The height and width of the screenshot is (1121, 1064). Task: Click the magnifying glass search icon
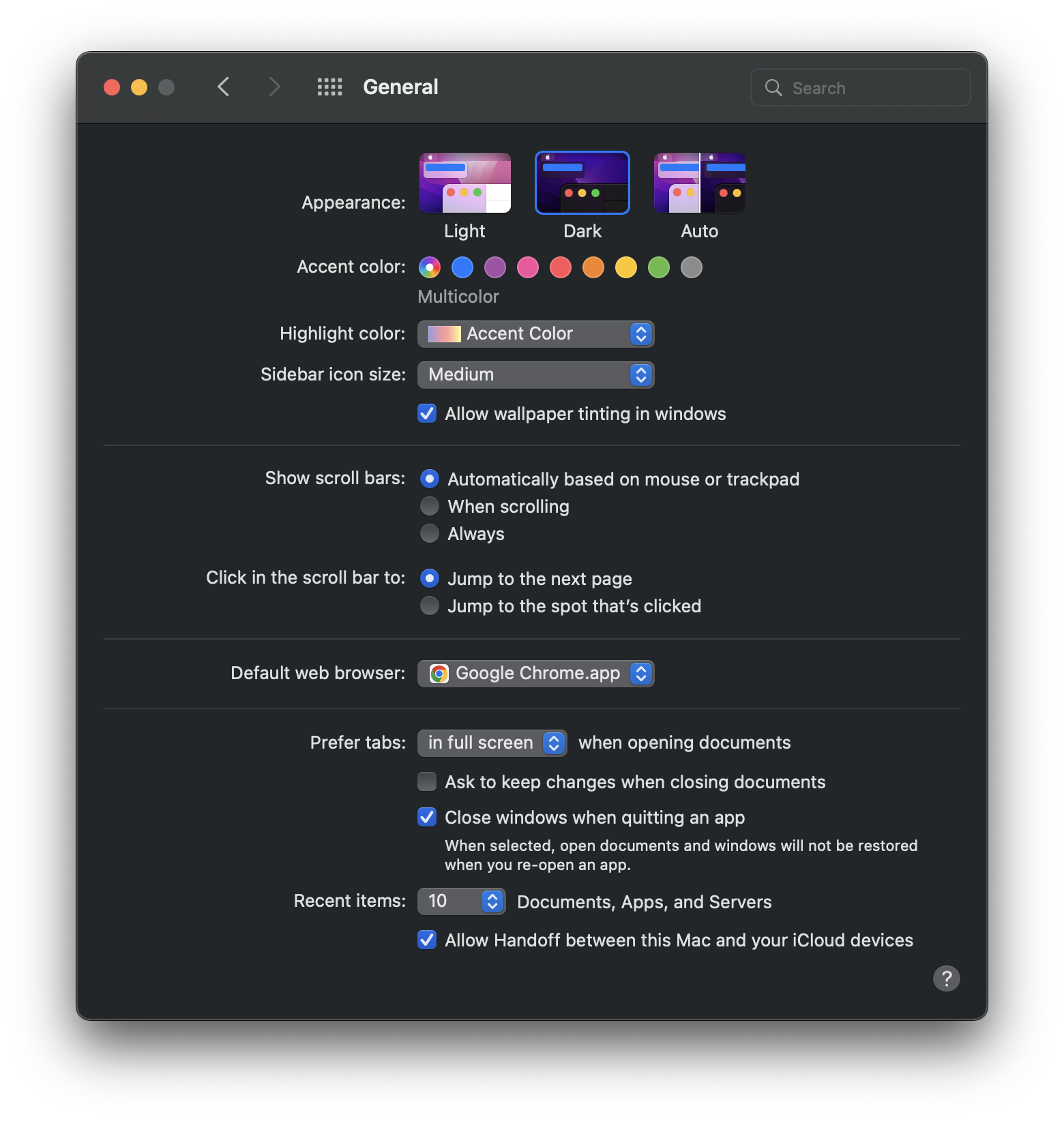[x=773, y=87]
